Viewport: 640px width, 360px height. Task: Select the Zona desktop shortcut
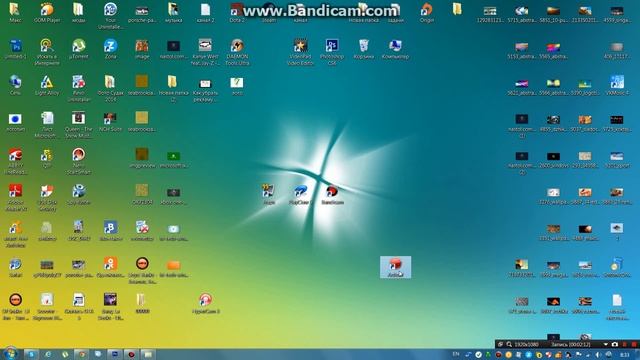tap(110, 49)
